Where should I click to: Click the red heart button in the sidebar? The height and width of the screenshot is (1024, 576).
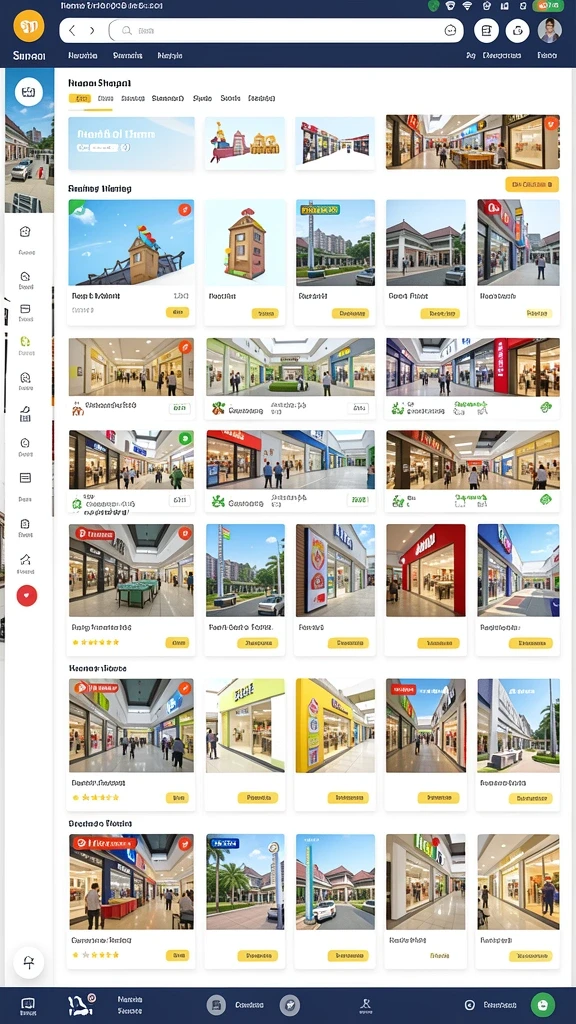[x=27, y=596]
